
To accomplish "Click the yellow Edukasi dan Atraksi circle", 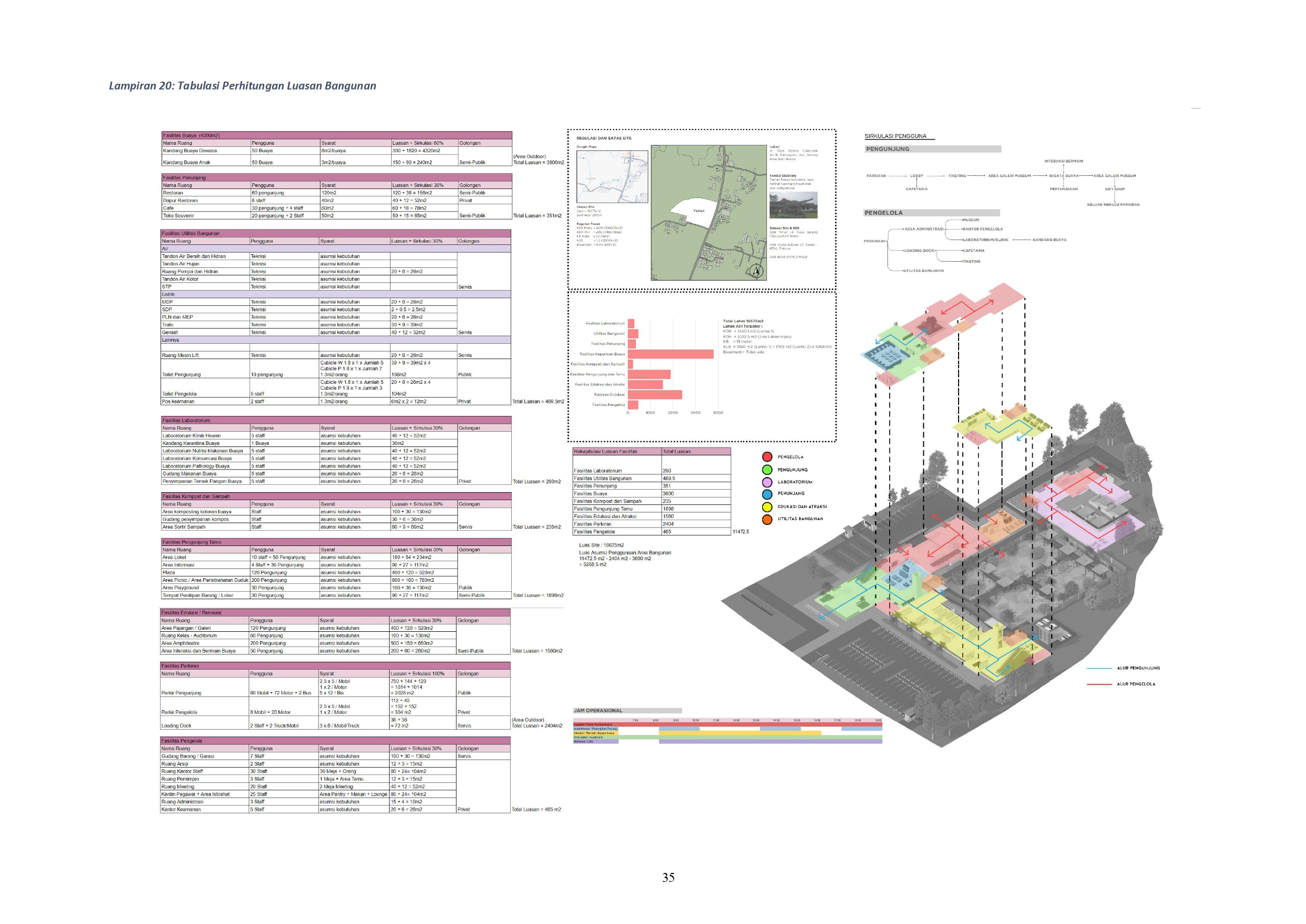I will pyautogui.click(x=767, y=507).
